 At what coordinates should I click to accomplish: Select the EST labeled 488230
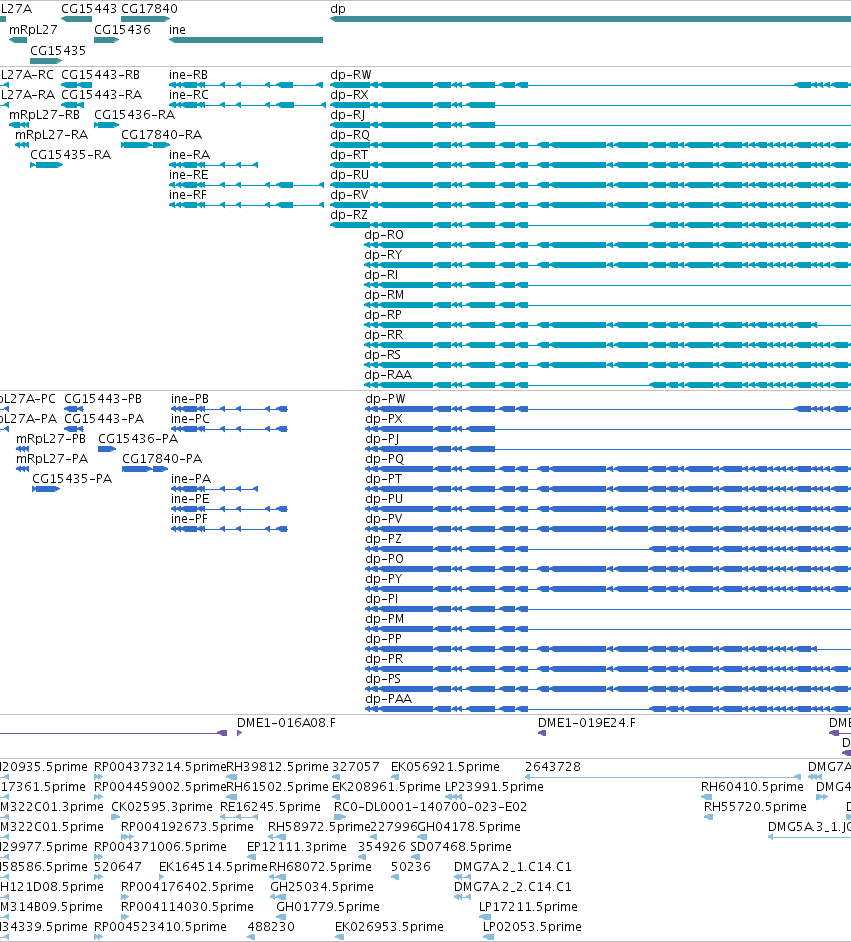271,926
